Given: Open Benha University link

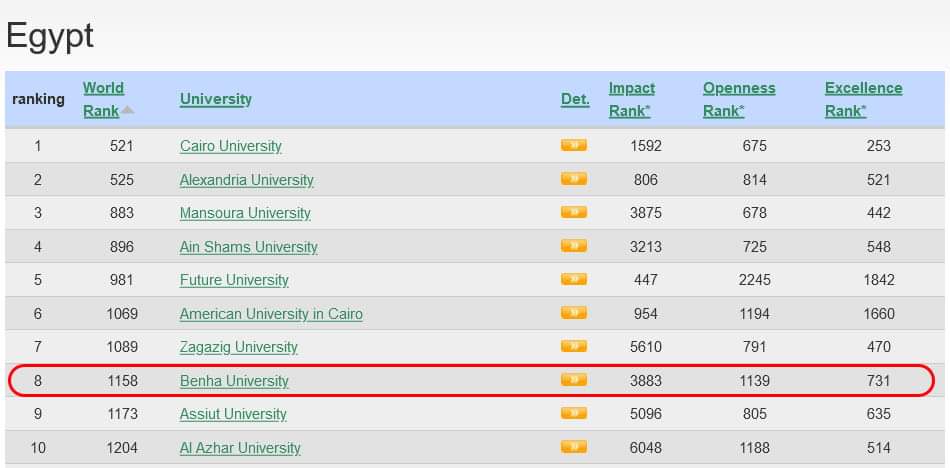Looking at the screenshot, I should click(234, 381).
